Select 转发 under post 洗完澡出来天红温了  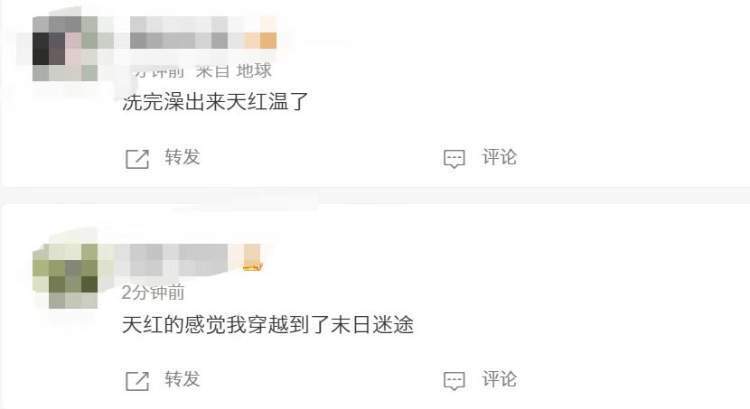coord(182,157)
